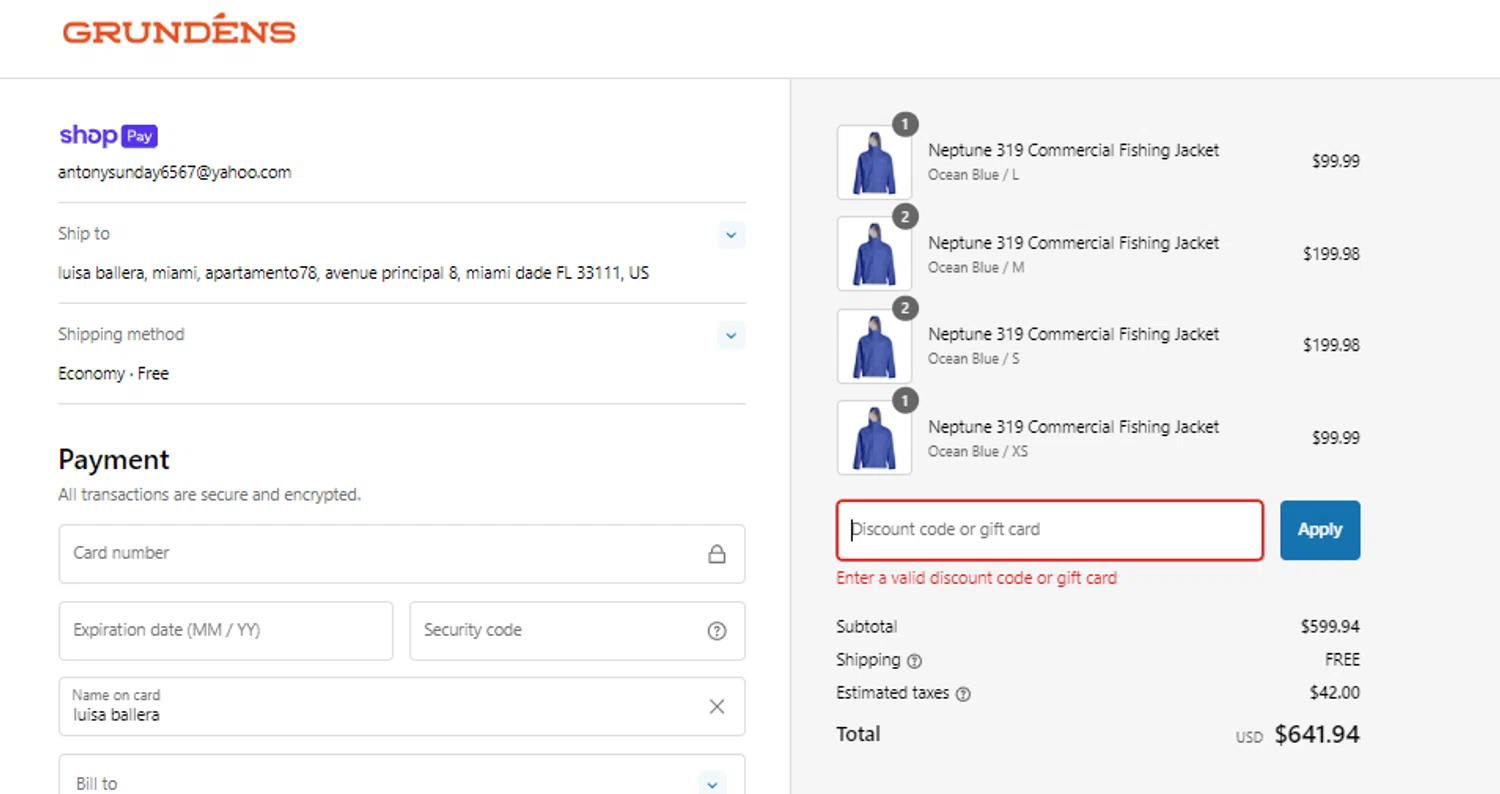Click the Apply discount button
Viewport: 1500px width, 794px height.
[1320, 530]
